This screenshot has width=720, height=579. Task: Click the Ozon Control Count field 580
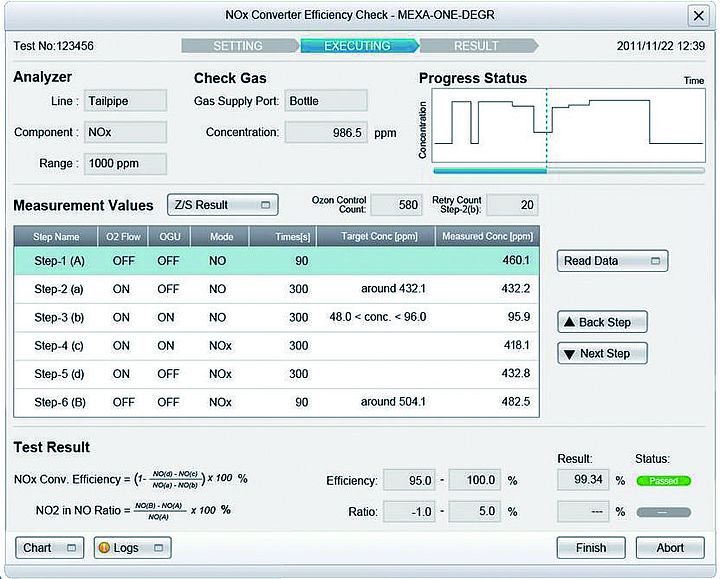(x=396, y=205)
